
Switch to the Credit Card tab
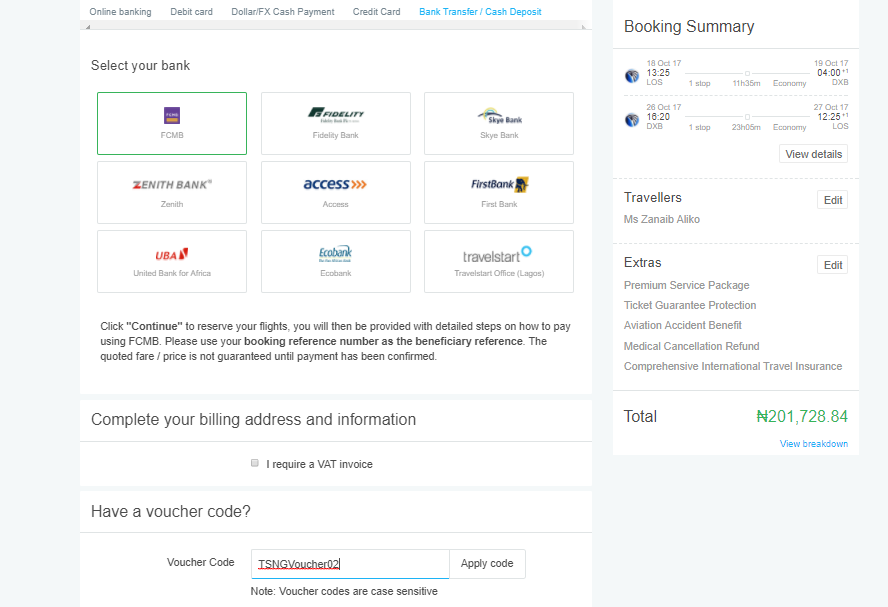[x=377, y=11]
